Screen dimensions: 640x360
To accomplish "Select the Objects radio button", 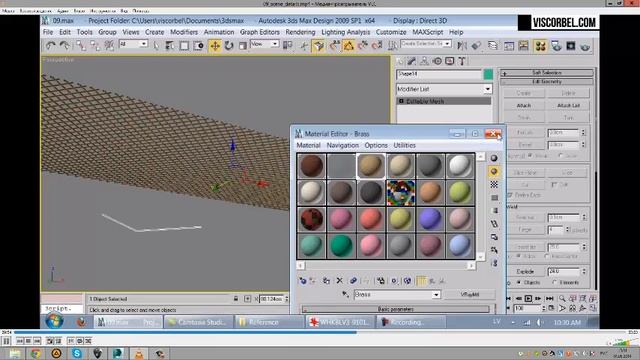I will [519, 282].
